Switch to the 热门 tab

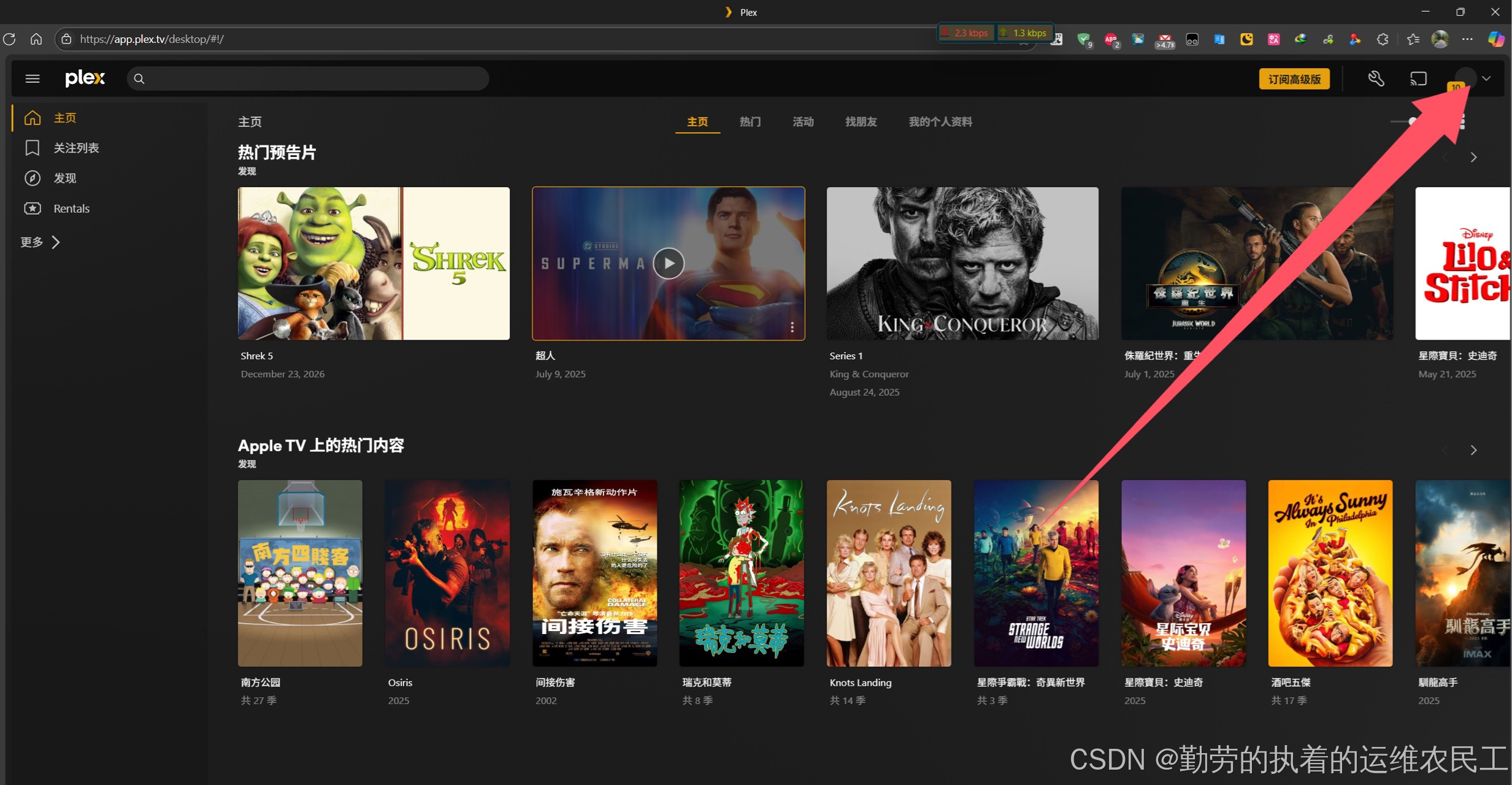click(x=750, y=121)
